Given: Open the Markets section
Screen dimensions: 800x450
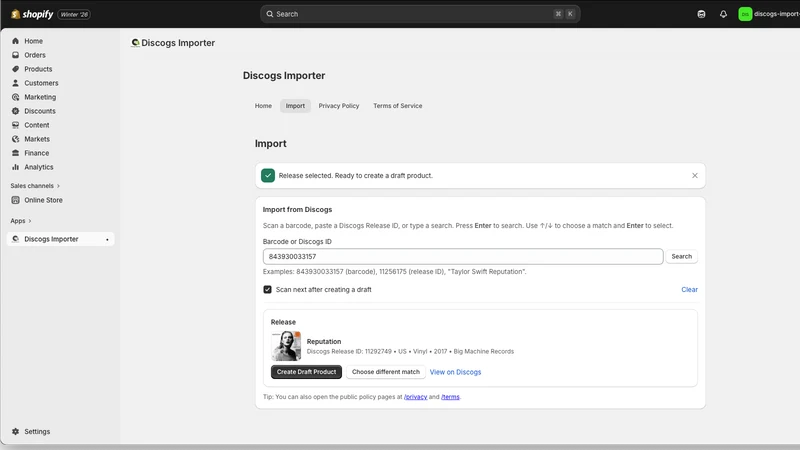Looking at the screenshot, I should (37, 139).
